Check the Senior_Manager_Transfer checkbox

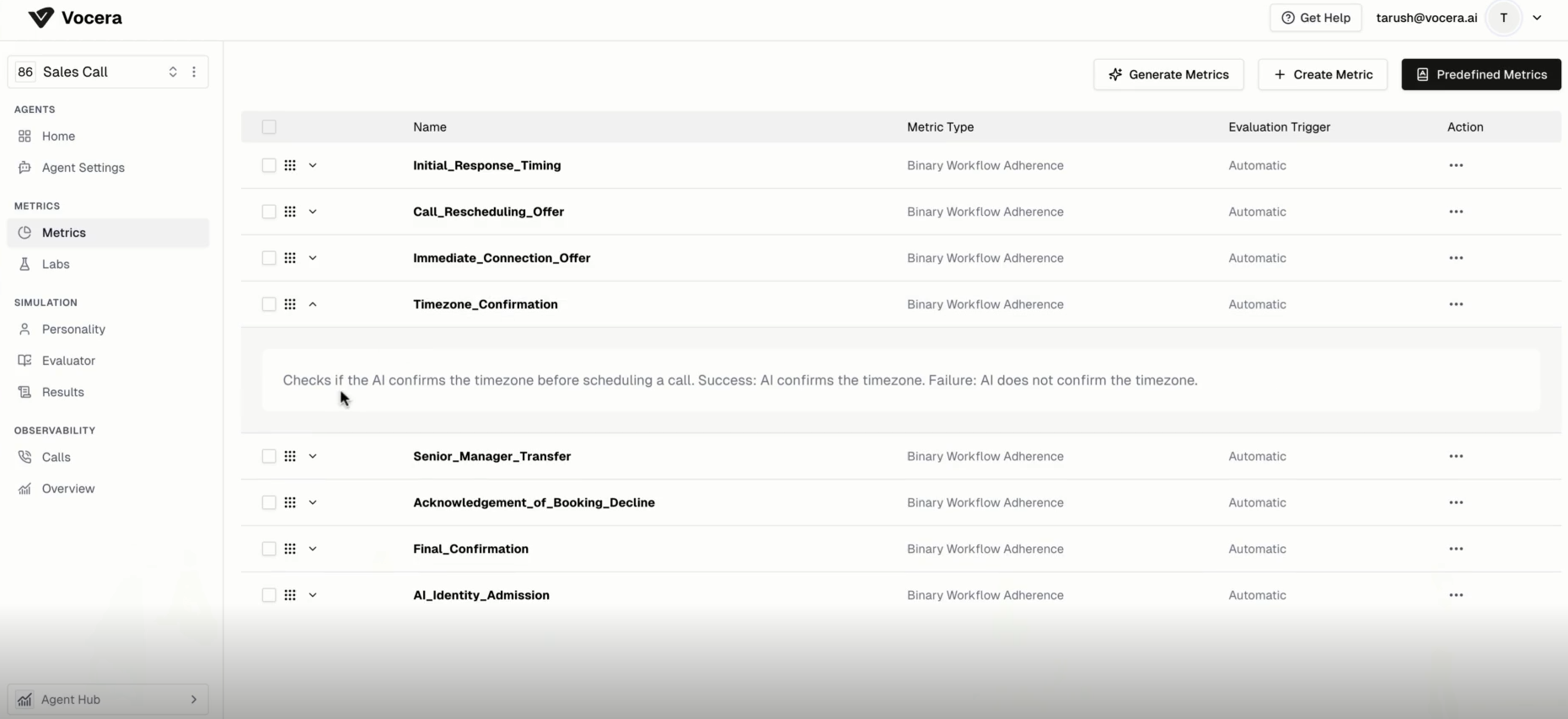click(x=269, y=456)
